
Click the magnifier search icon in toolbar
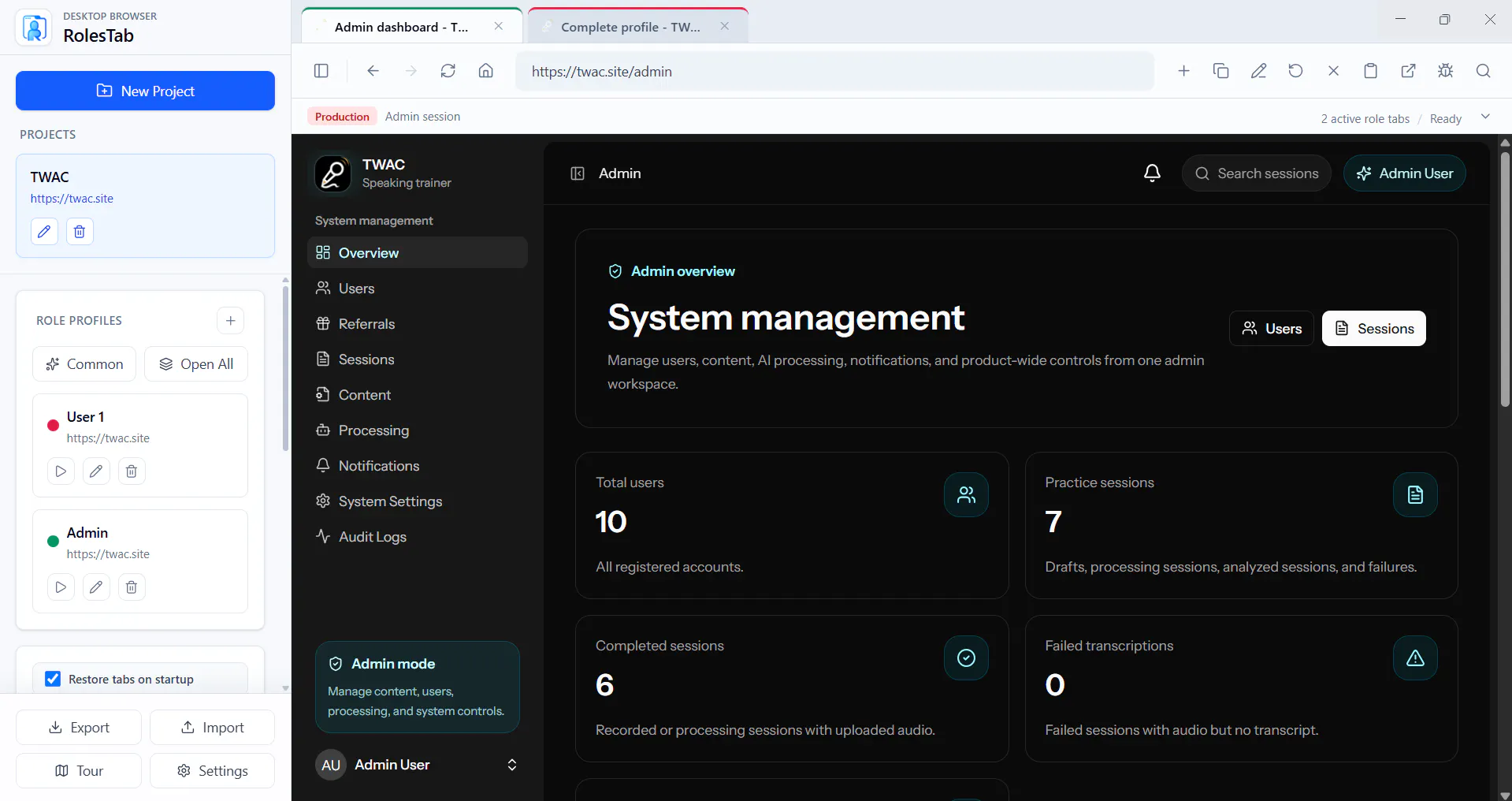point(1483,71)
